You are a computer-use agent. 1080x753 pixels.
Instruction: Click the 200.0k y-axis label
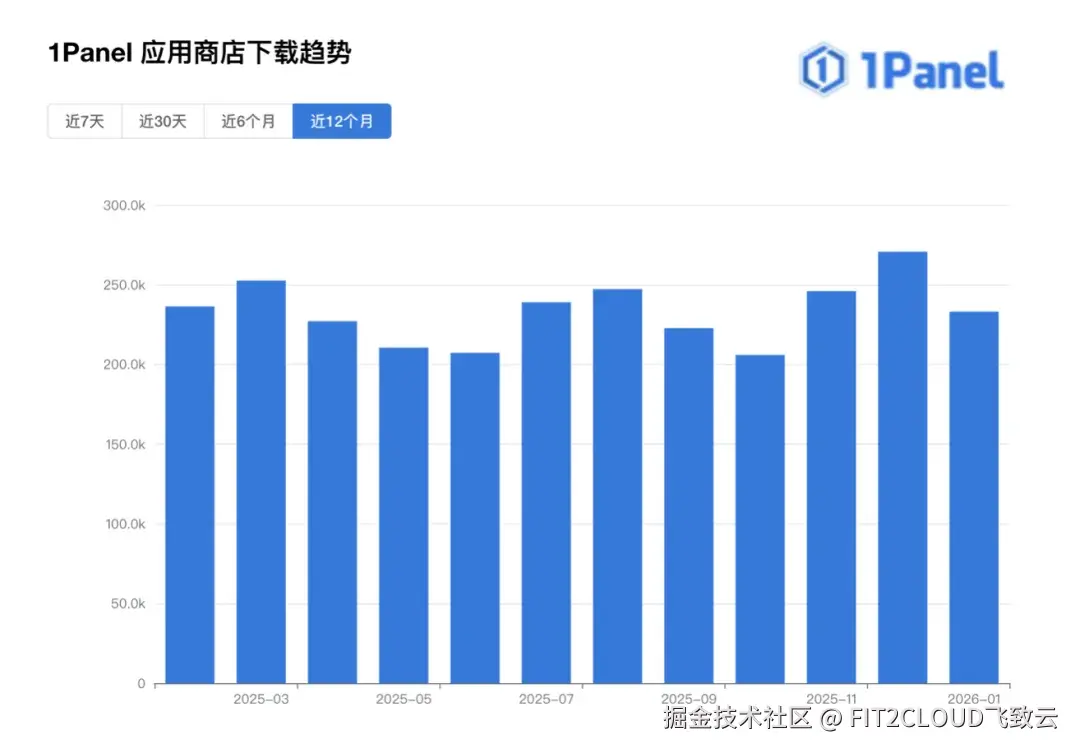tap(124, 364)
